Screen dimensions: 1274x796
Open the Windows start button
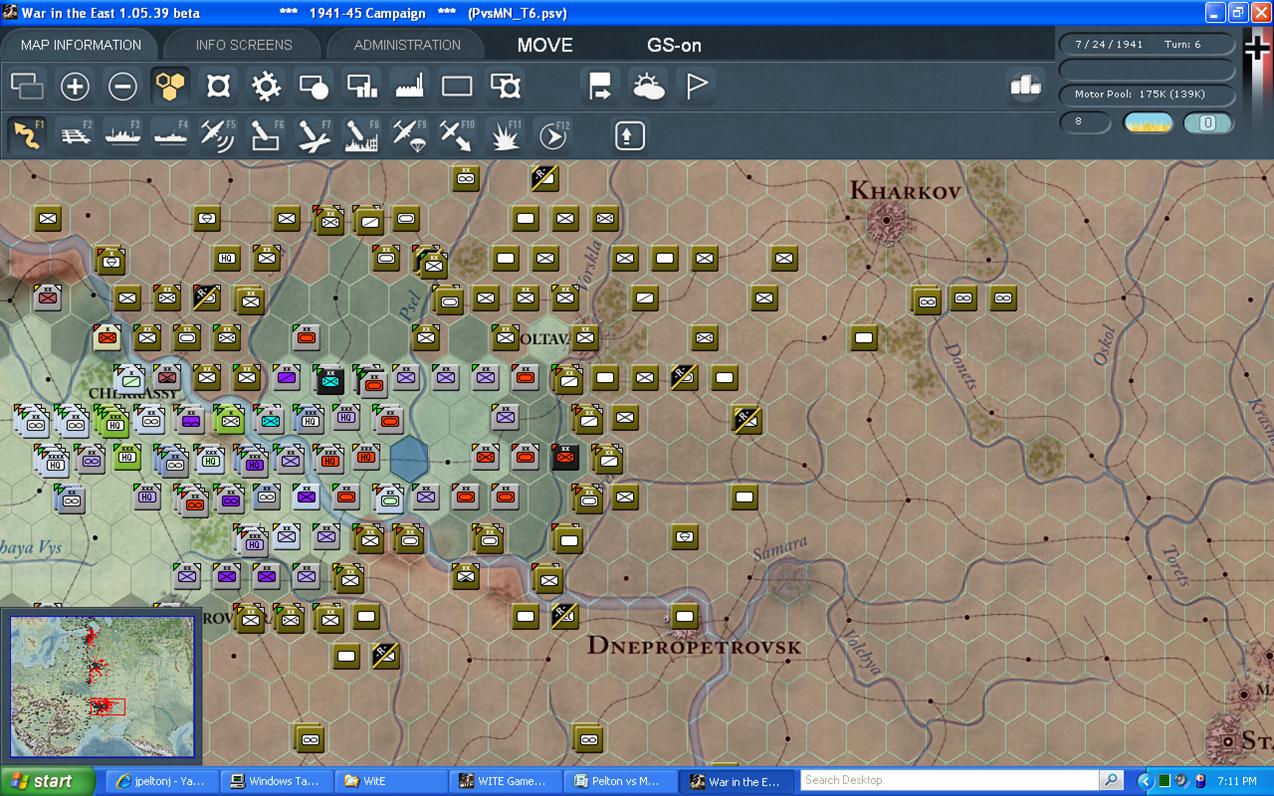(x=45, y=782)
